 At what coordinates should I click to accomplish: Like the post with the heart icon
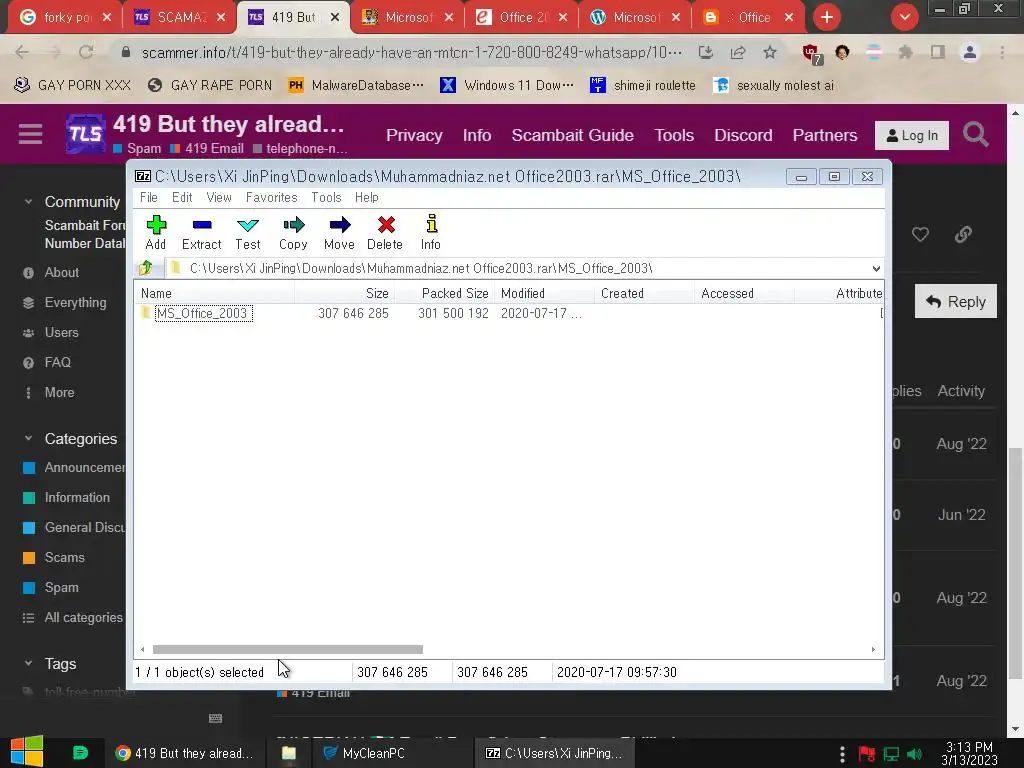[x=920, y=234]
